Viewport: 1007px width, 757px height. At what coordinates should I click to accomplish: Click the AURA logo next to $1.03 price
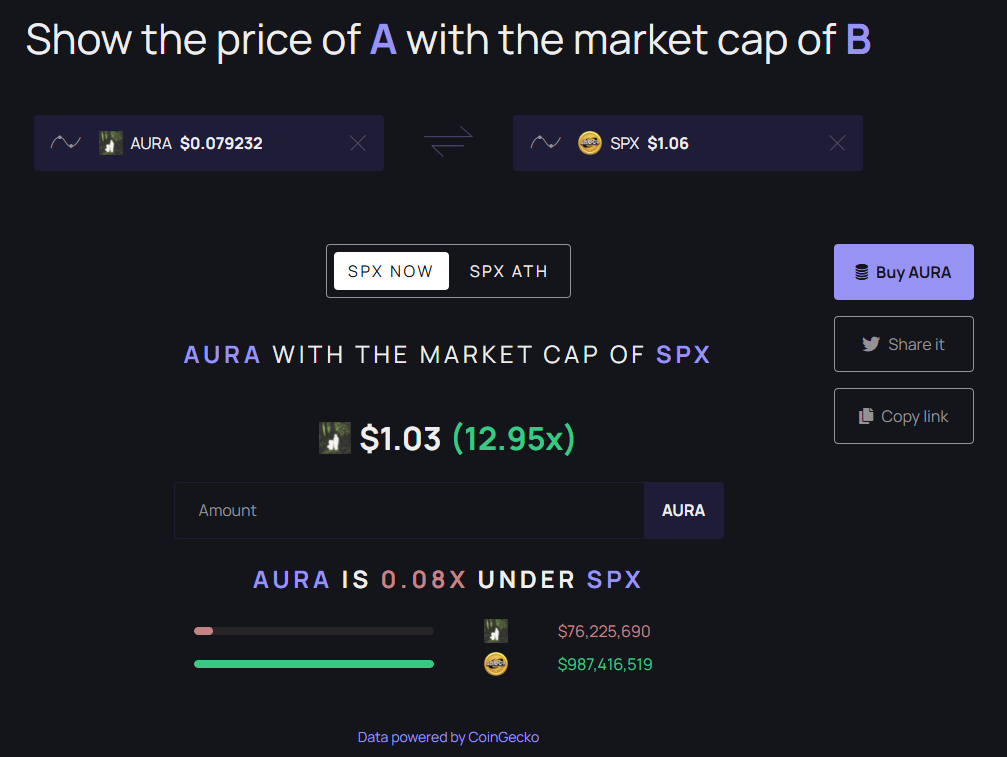coord(334,438)
